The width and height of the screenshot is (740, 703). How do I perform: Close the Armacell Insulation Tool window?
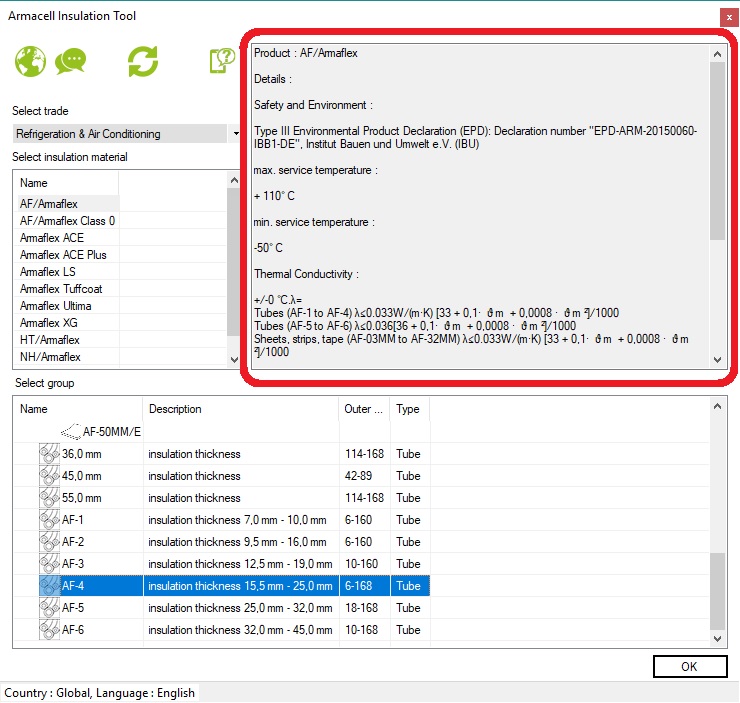(729, 17)
